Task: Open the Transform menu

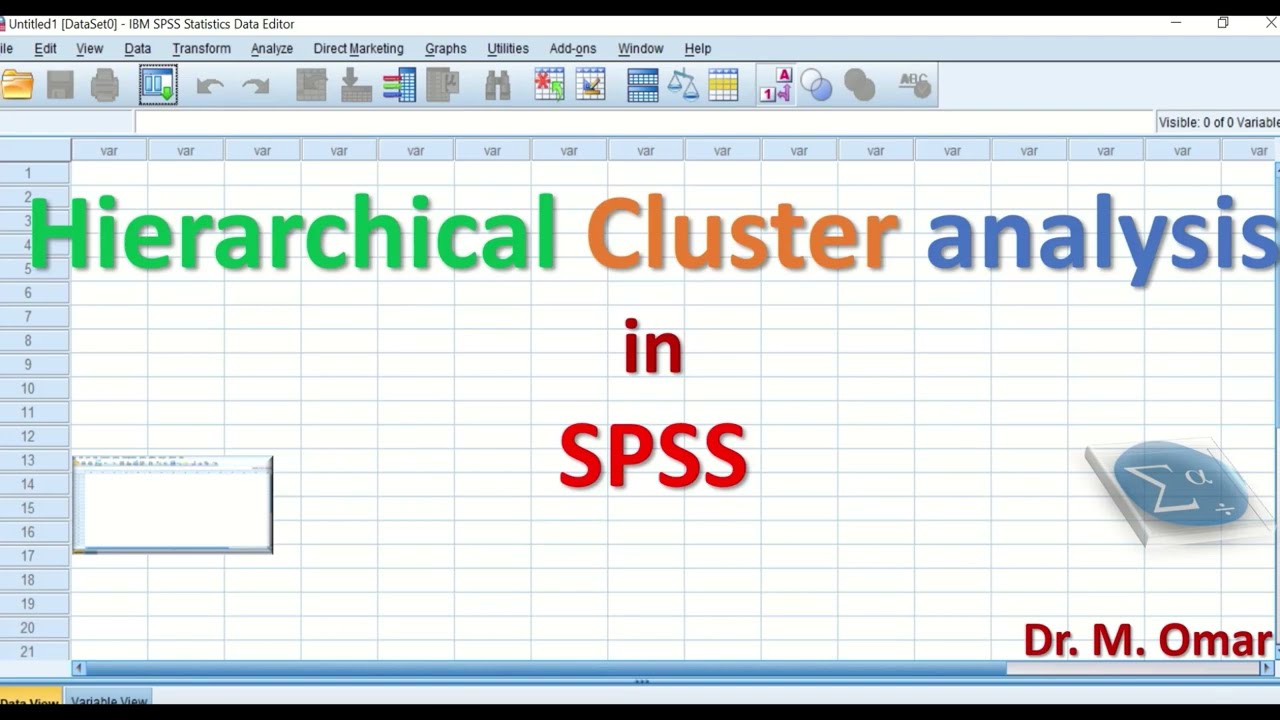Action: 201,48
